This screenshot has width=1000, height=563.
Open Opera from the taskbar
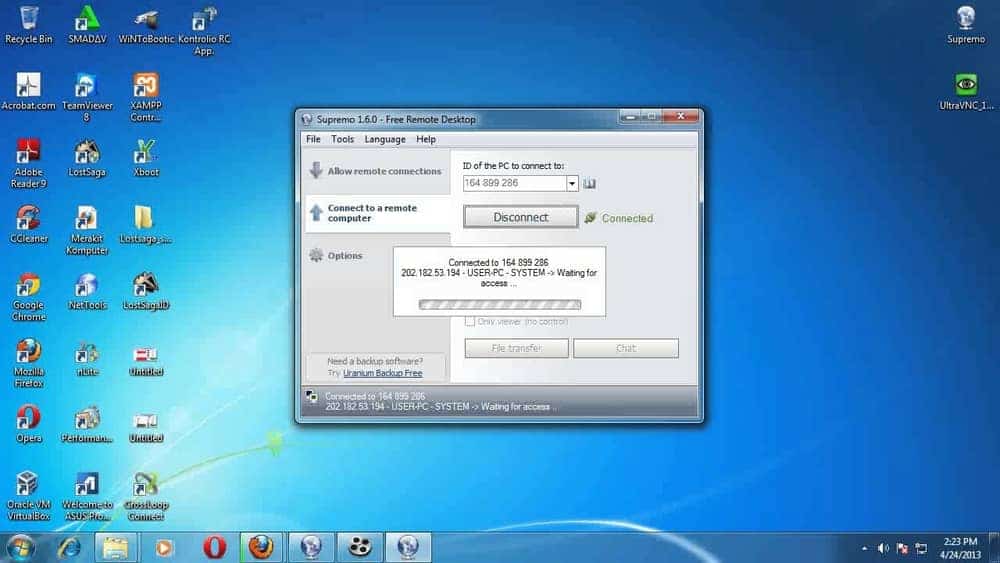tap(214, 548)
